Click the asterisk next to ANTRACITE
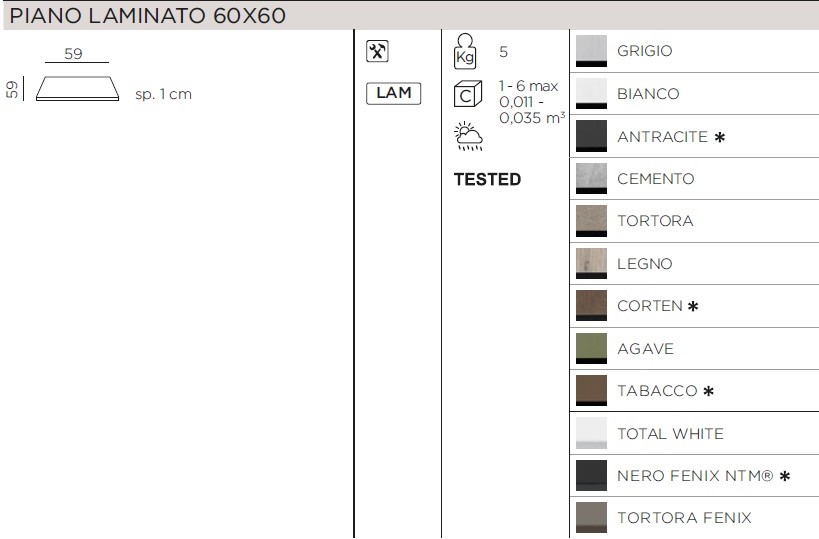 719,137
